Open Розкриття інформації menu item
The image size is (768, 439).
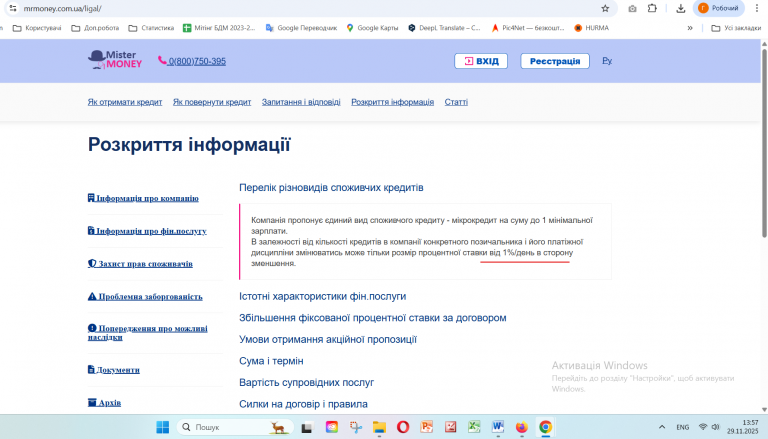[392, 102]
